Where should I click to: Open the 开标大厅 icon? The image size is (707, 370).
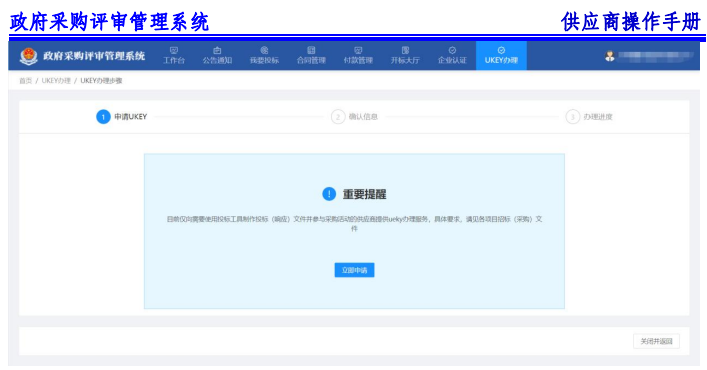coord(405,50)
